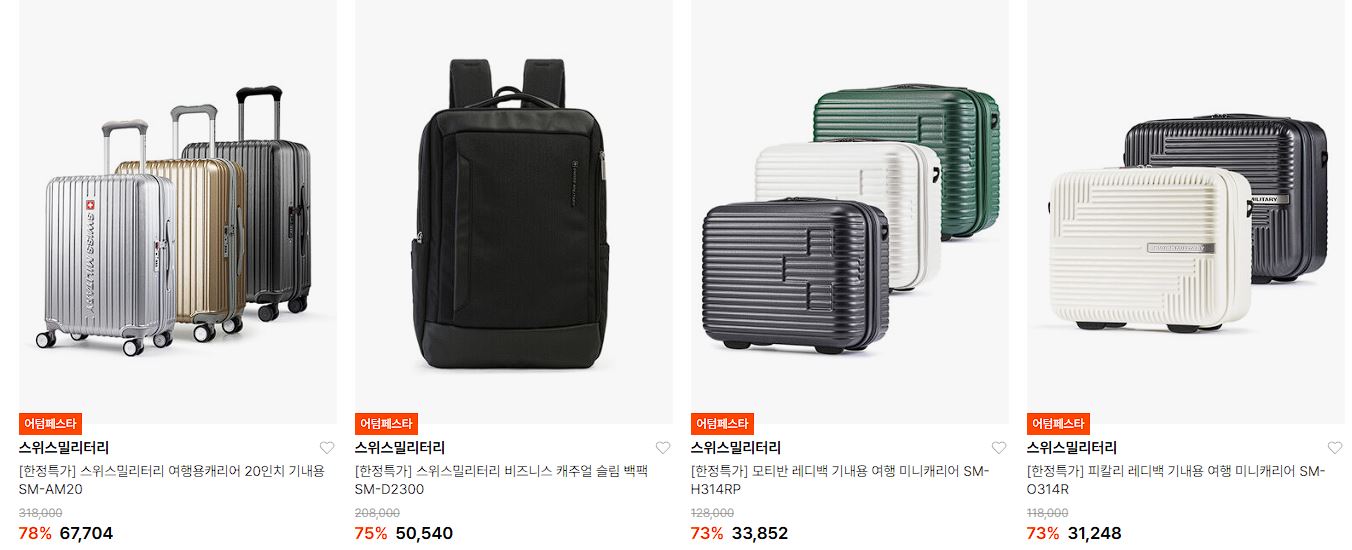Screen dimensions: 1352x550
Task: Open the three-suitcase product image
Action: click(x=178, y=212)
